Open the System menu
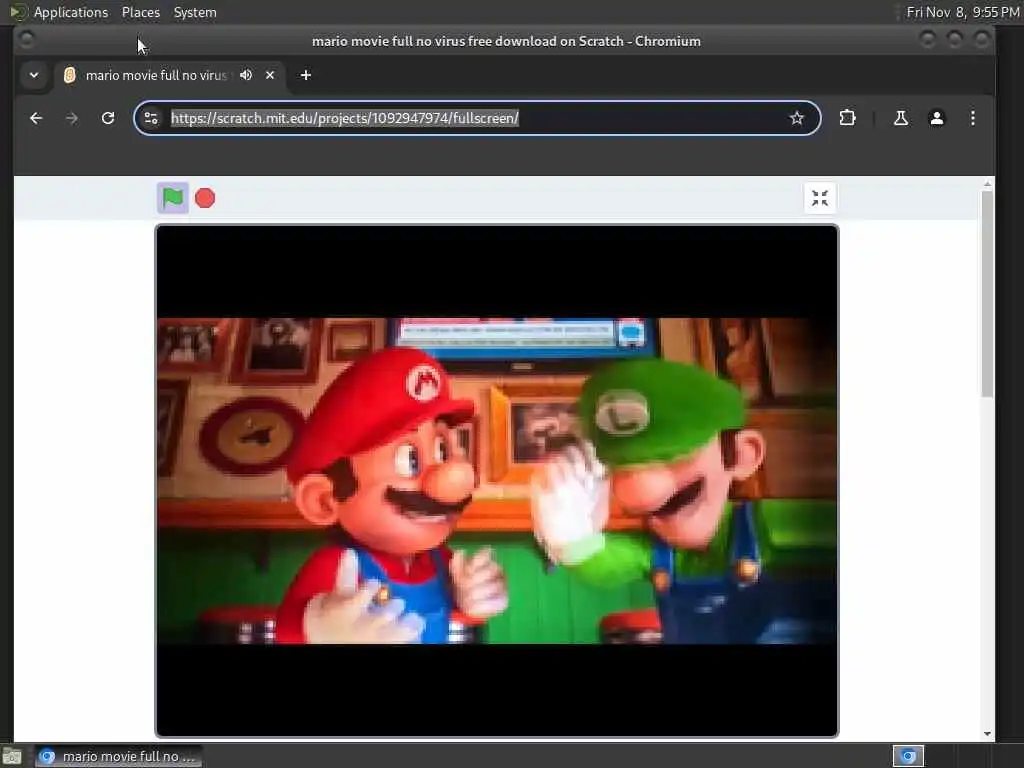This screenshot has height=768, width=1024. pyautogui.click(x=195, y=12)
